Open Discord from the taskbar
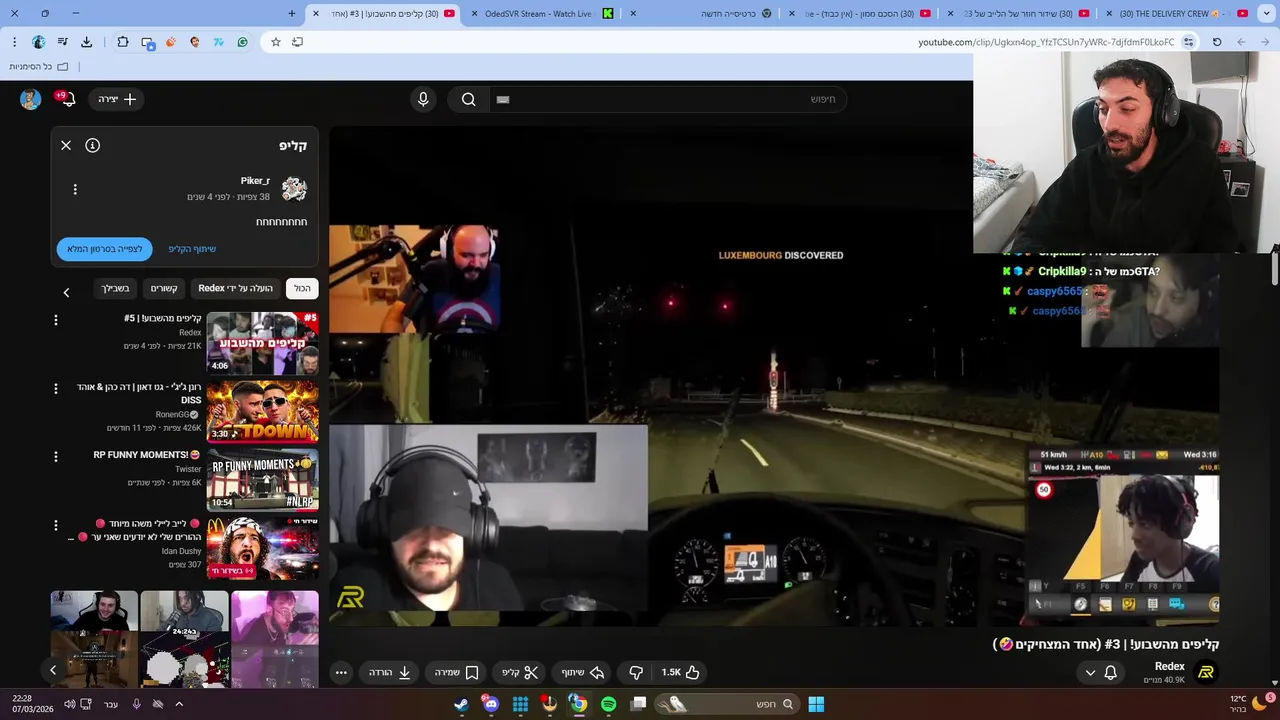 [490, 704]
